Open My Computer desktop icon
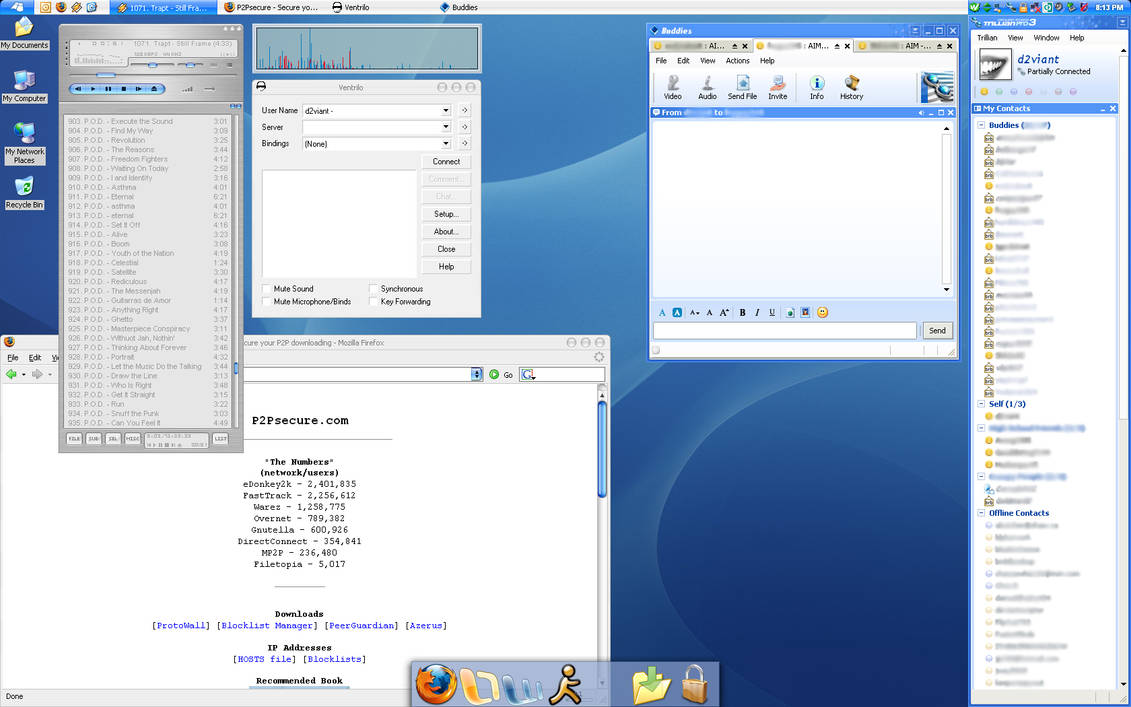The width and height of the screenshot is (1131, 707). (25, 87)
